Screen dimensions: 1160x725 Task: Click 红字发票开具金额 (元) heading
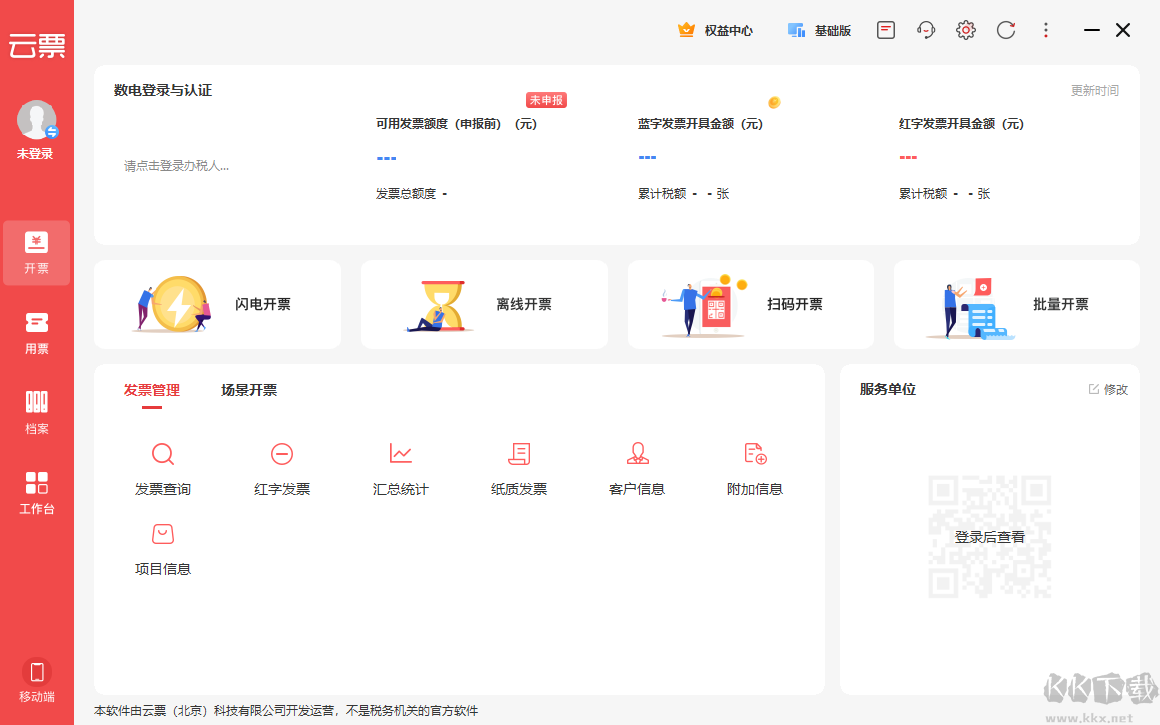click(961, 124)
